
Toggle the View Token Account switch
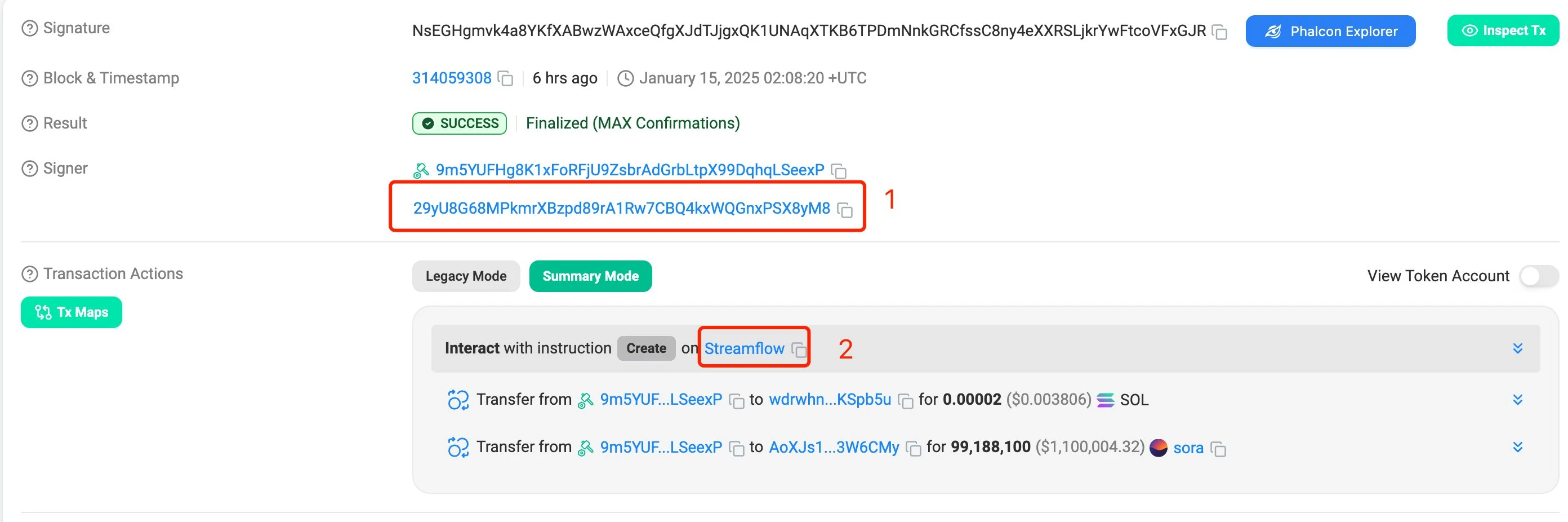click(x=1538, y=276)
